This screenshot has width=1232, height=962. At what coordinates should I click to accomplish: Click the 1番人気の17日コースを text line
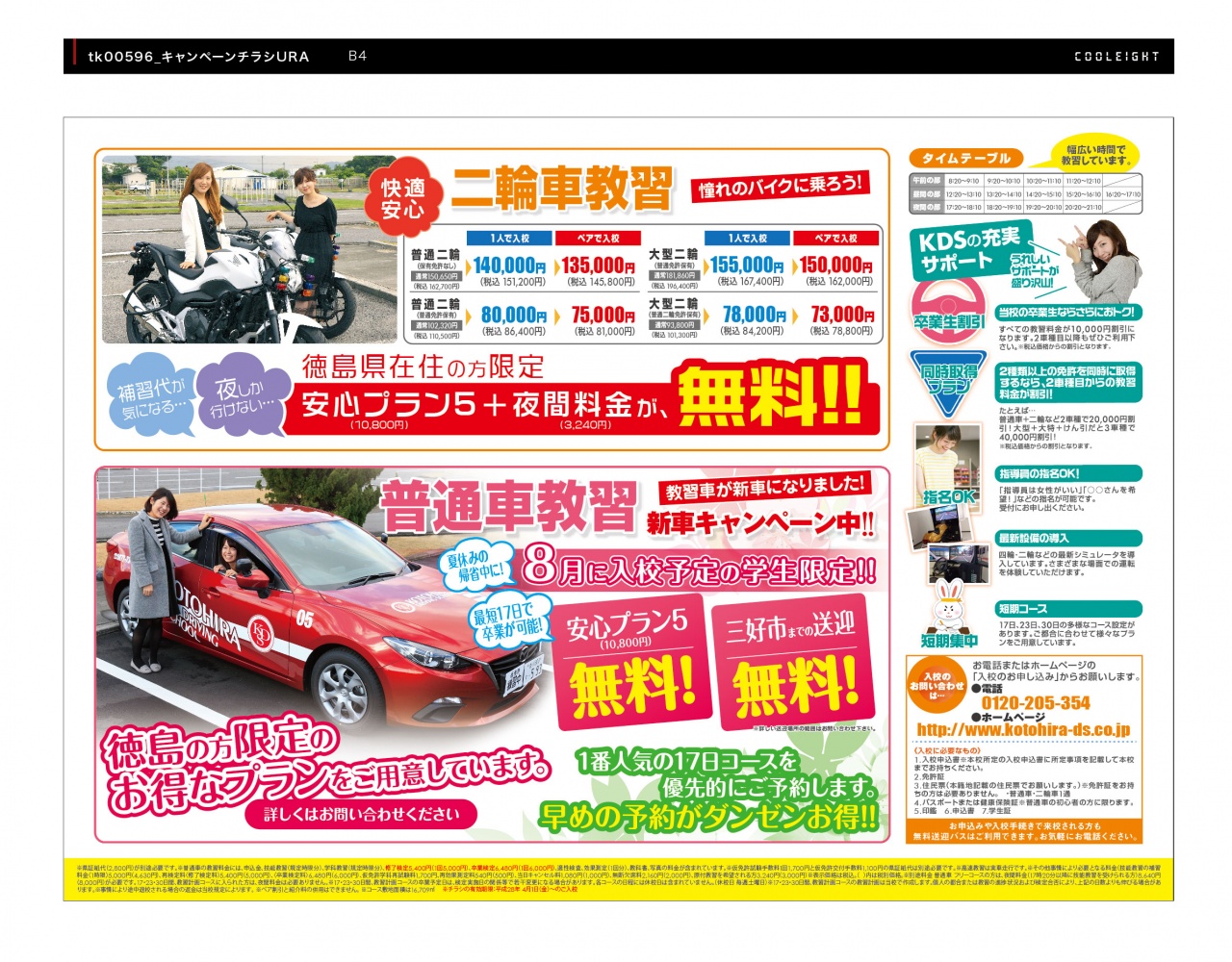click(687, 762)
